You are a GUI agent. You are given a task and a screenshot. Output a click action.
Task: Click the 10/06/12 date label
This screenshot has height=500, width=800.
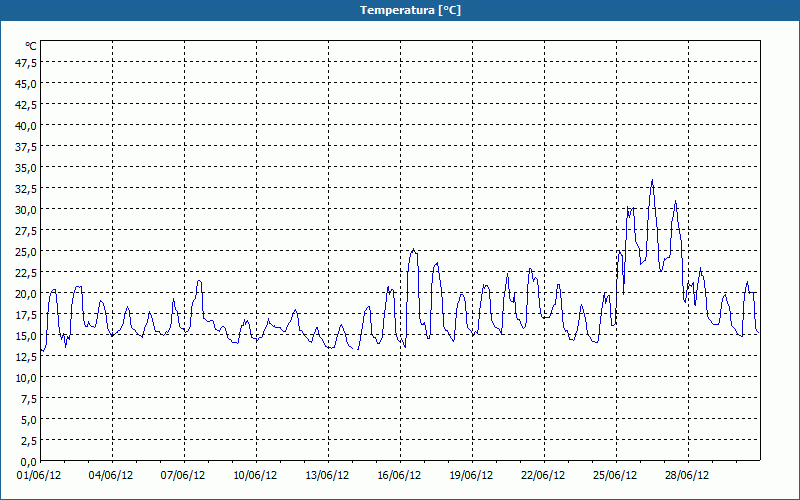255,476
